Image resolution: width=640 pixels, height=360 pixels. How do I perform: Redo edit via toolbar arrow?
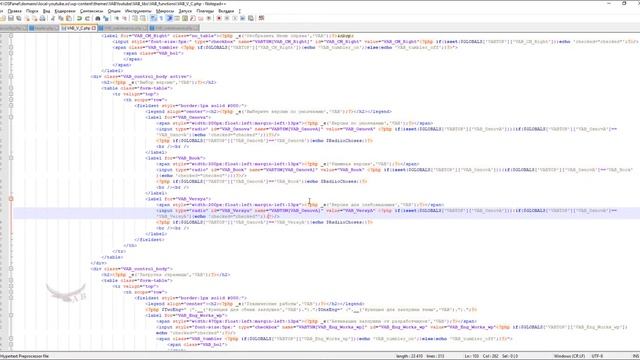click(88, 18)
